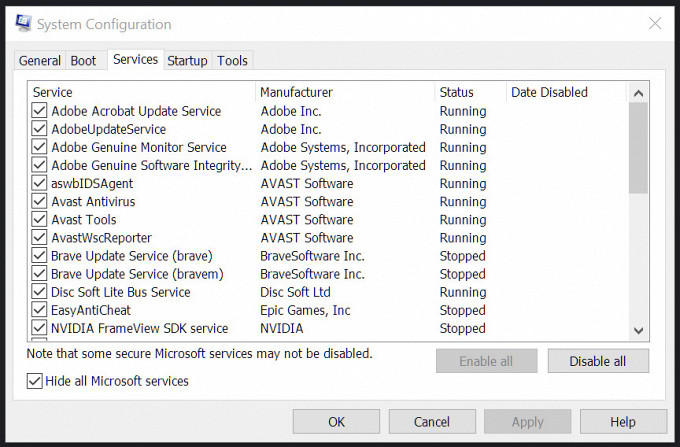Confirm changes with the OK button
Image resolution: width=680 pixels, height=447 pixels.
[x=336, y=422]
